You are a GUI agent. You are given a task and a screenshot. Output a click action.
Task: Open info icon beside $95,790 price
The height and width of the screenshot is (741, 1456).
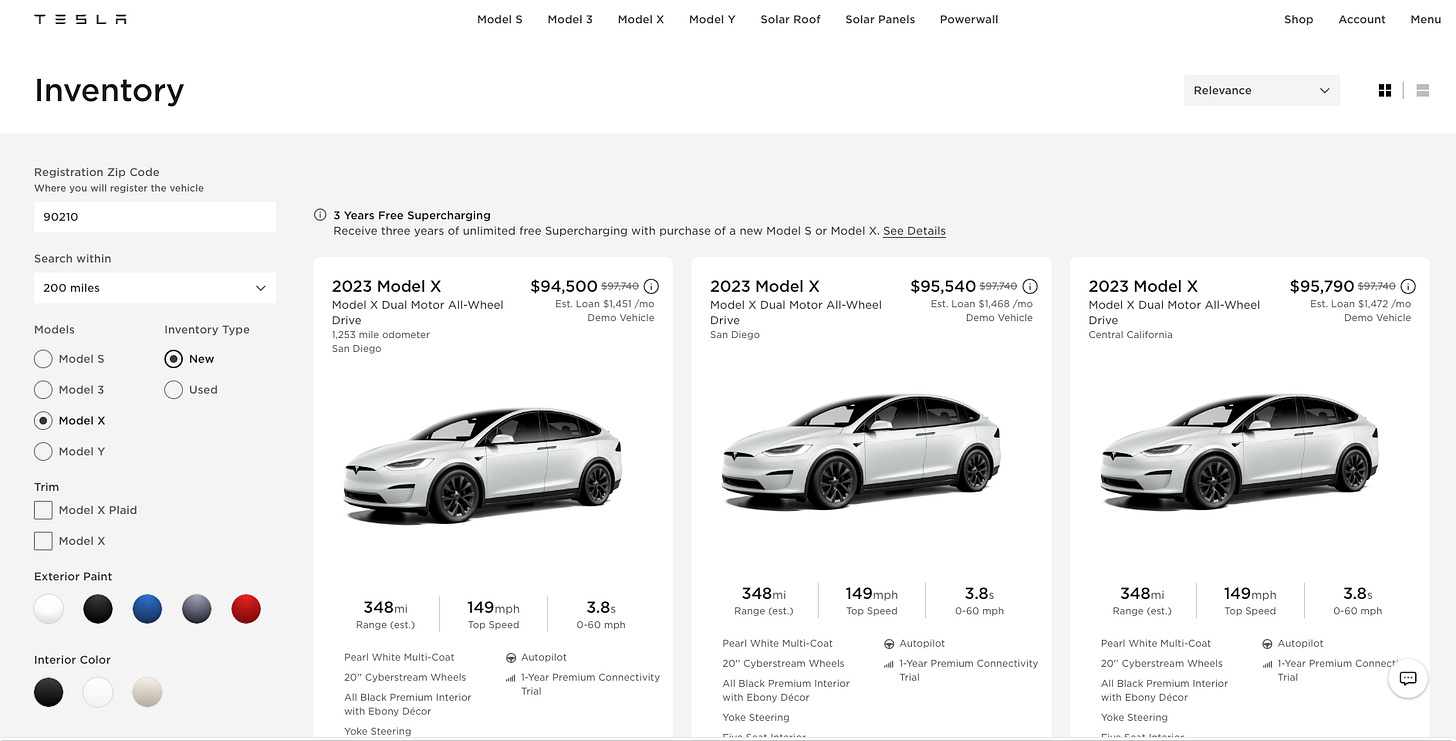click(x=1408, y=286)
